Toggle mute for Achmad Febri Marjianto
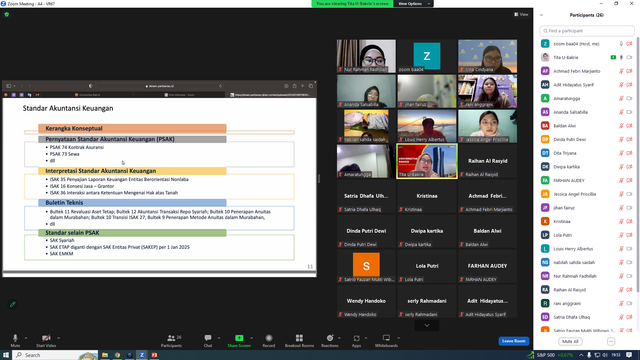The height and width of the screenshot is (360, 640). 621,71
